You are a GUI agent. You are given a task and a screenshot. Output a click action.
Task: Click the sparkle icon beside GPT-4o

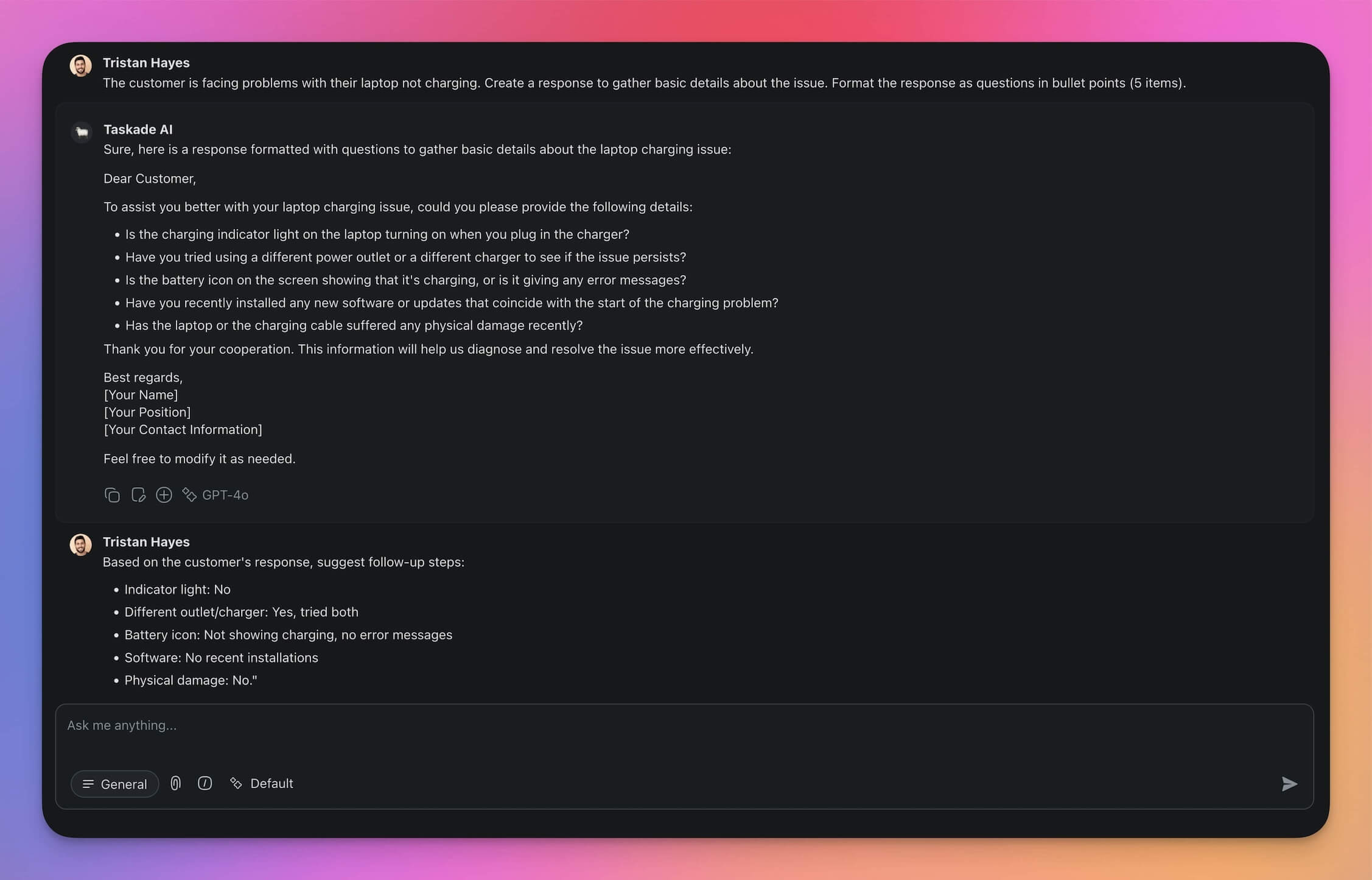click(189, 495)
